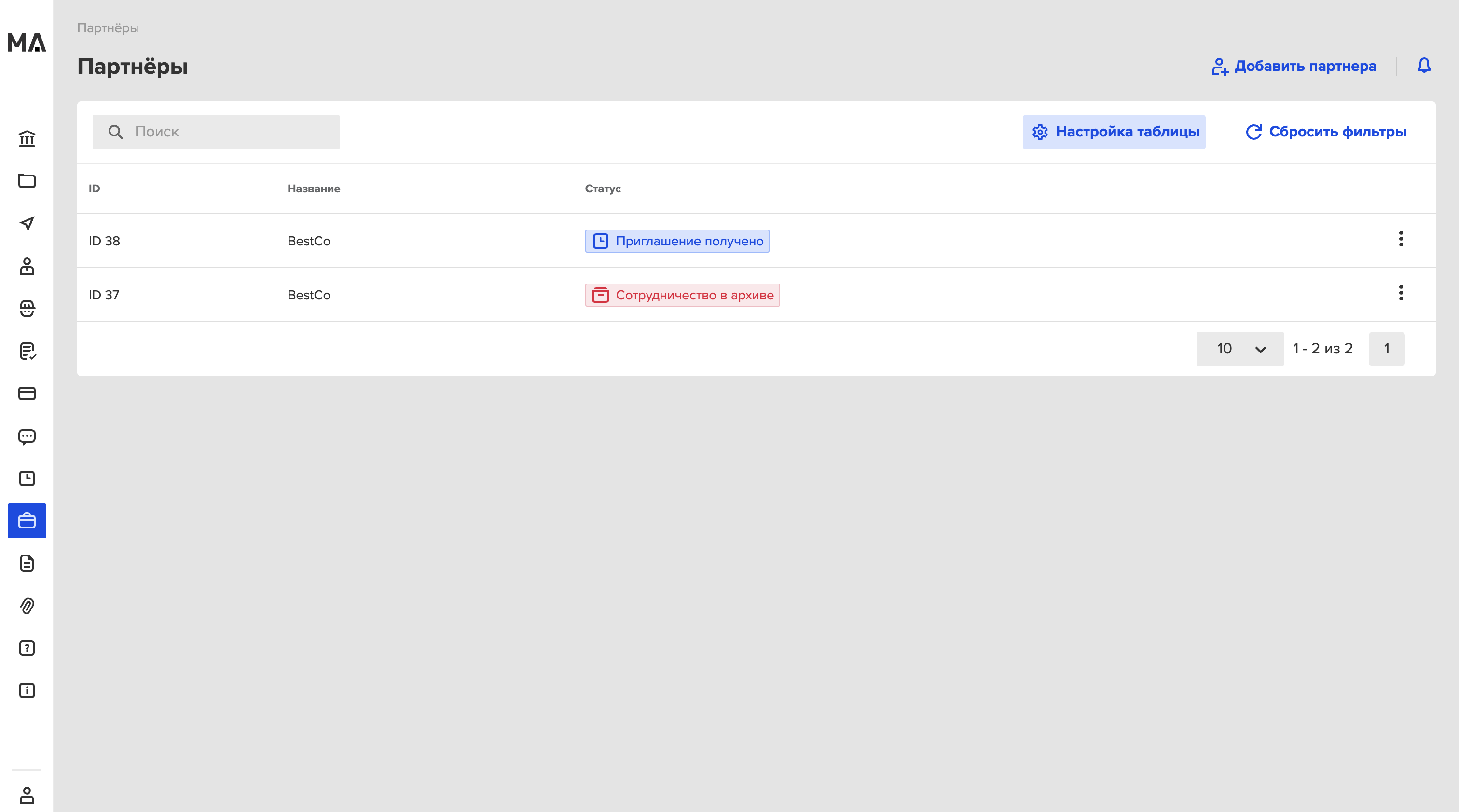Screen dimensions: 1459x812
Task: Click BestCo name in the ID 38 row
Action: [309, 241]
